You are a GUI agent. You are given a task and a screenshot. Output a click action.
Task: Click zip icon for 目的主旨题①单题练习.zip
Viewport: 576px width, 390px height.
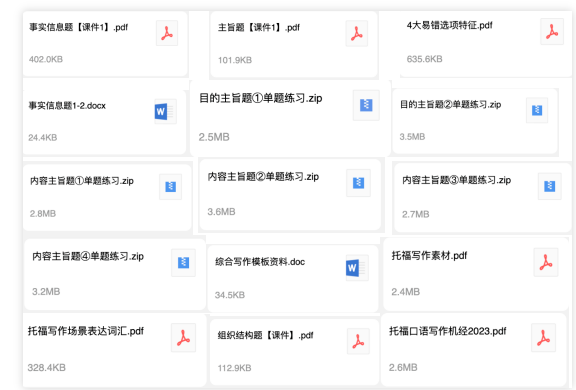coord(366,105)
